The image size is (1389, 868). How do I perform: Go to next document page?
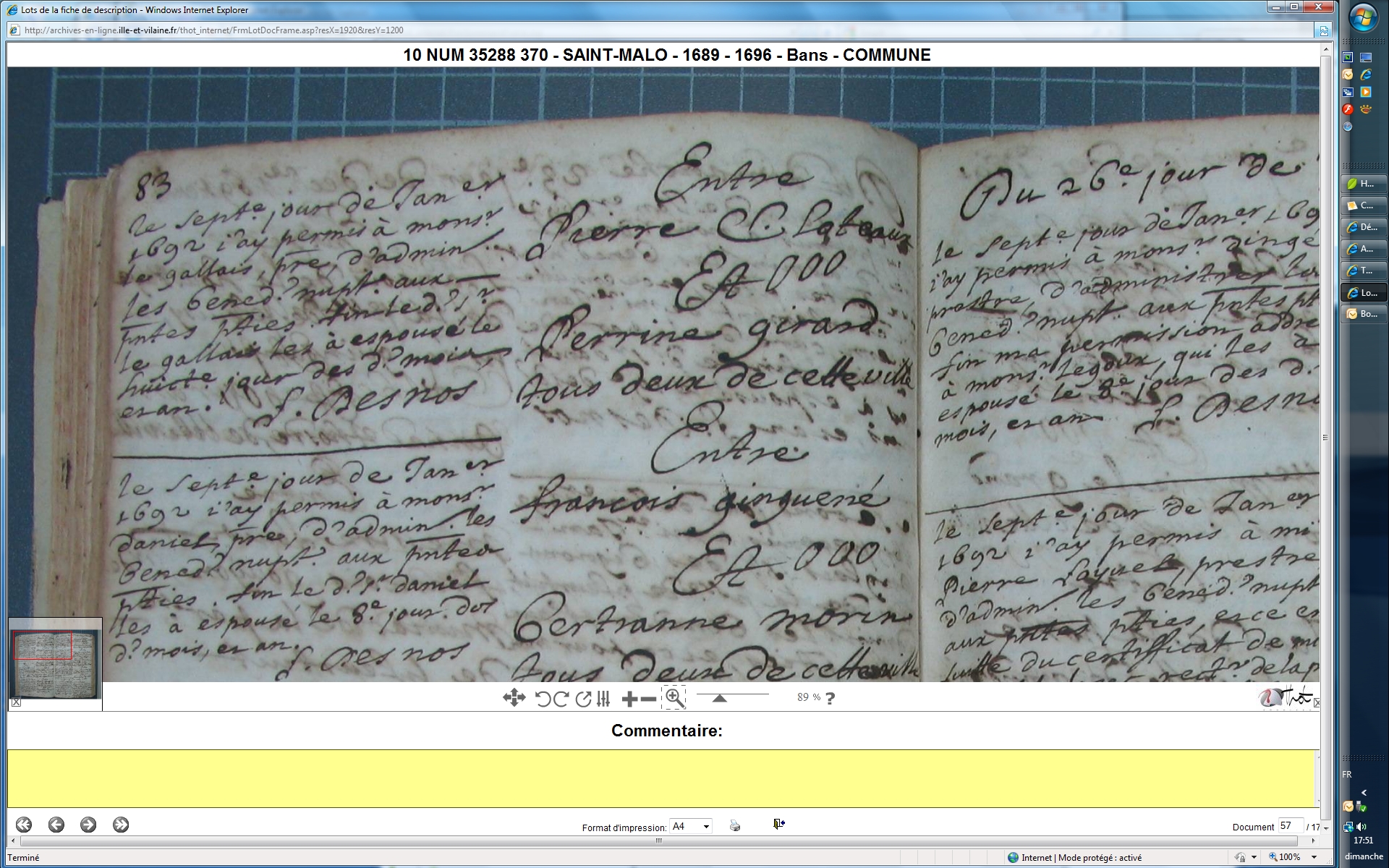[x=88, y=825]
